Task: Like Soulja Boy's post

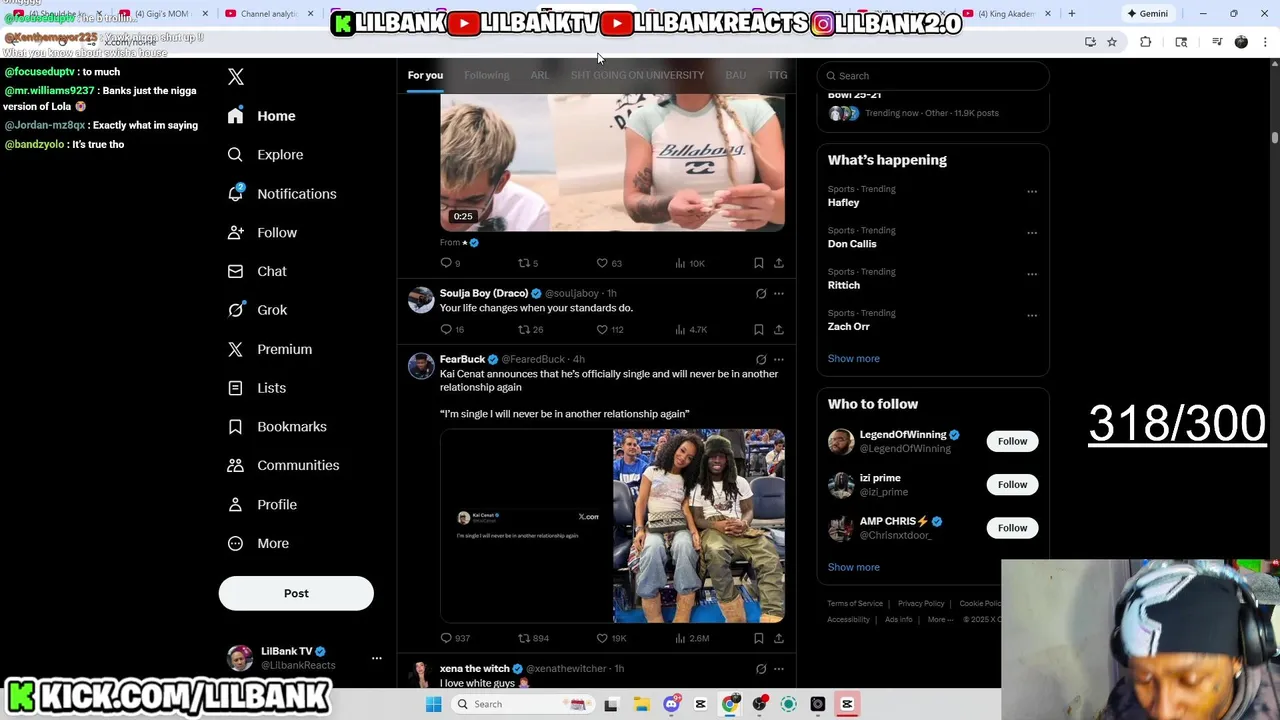Action: pyautogui.click(x=609, y=329)
